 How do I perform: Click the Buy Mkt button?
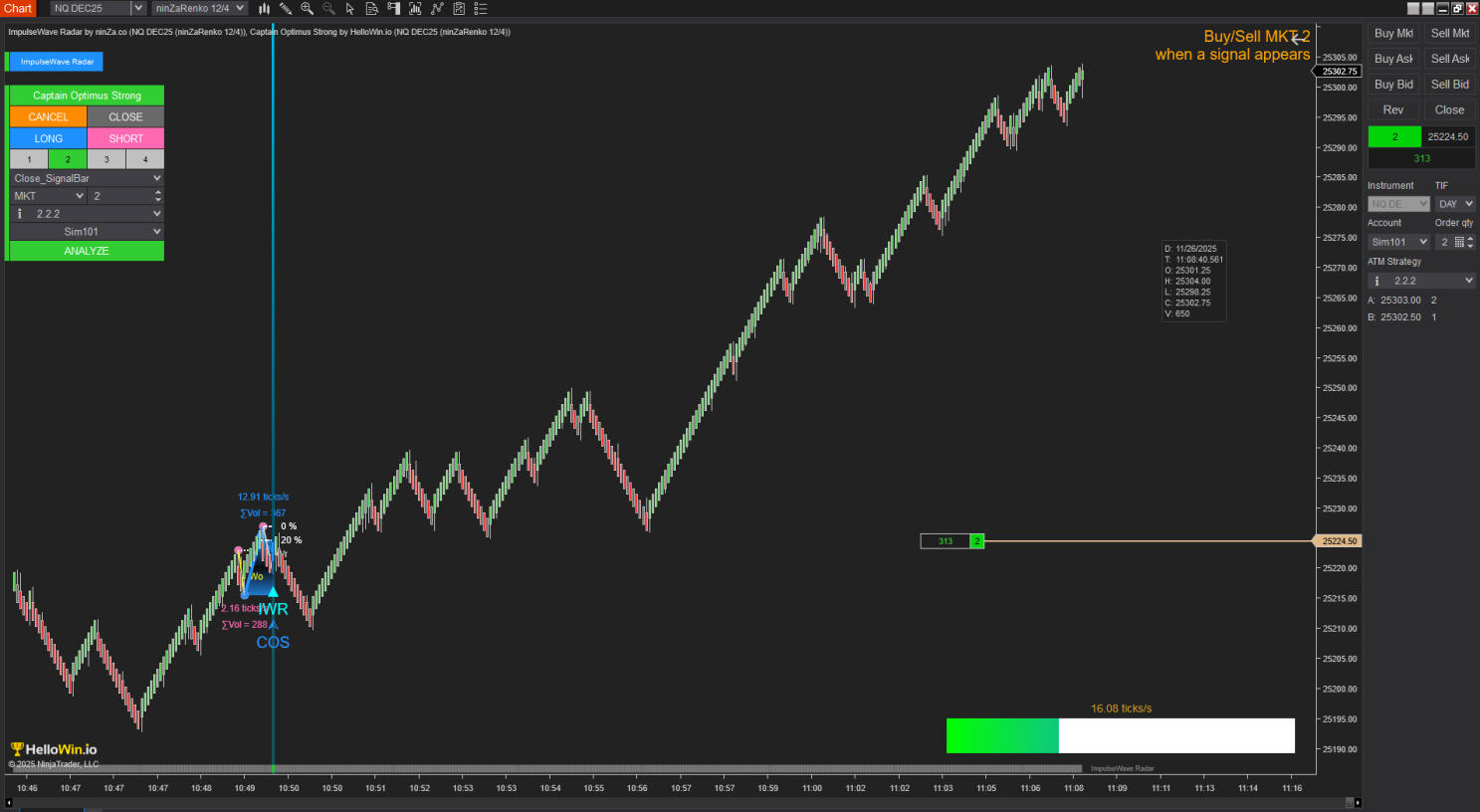[x=1393, y=33]
